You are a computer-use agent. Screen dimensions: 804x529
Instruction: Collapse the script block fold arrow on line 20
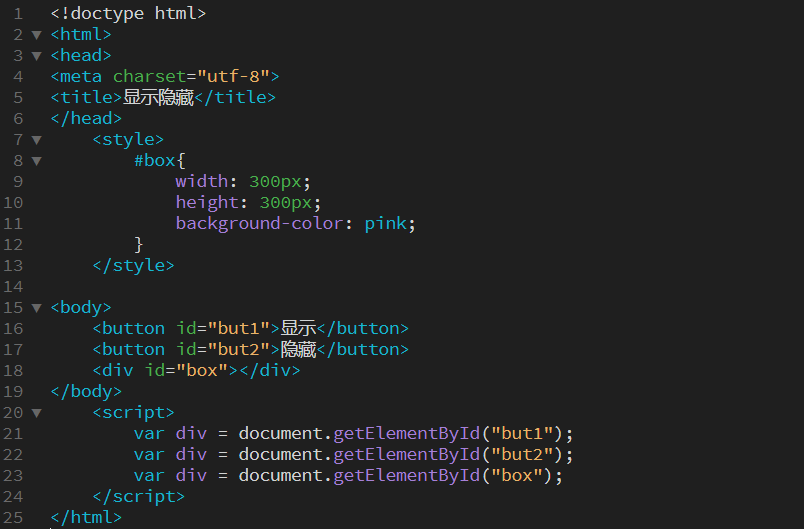[x=36, y=413]
